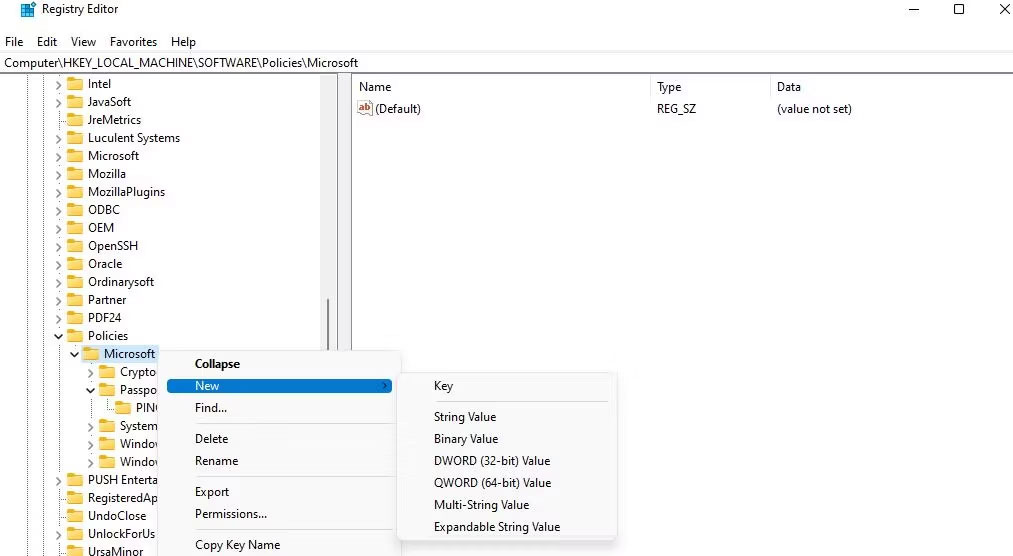The image size is (1013, 556).
Task: Click the OpenSSH folder icon
Action: 75,246
